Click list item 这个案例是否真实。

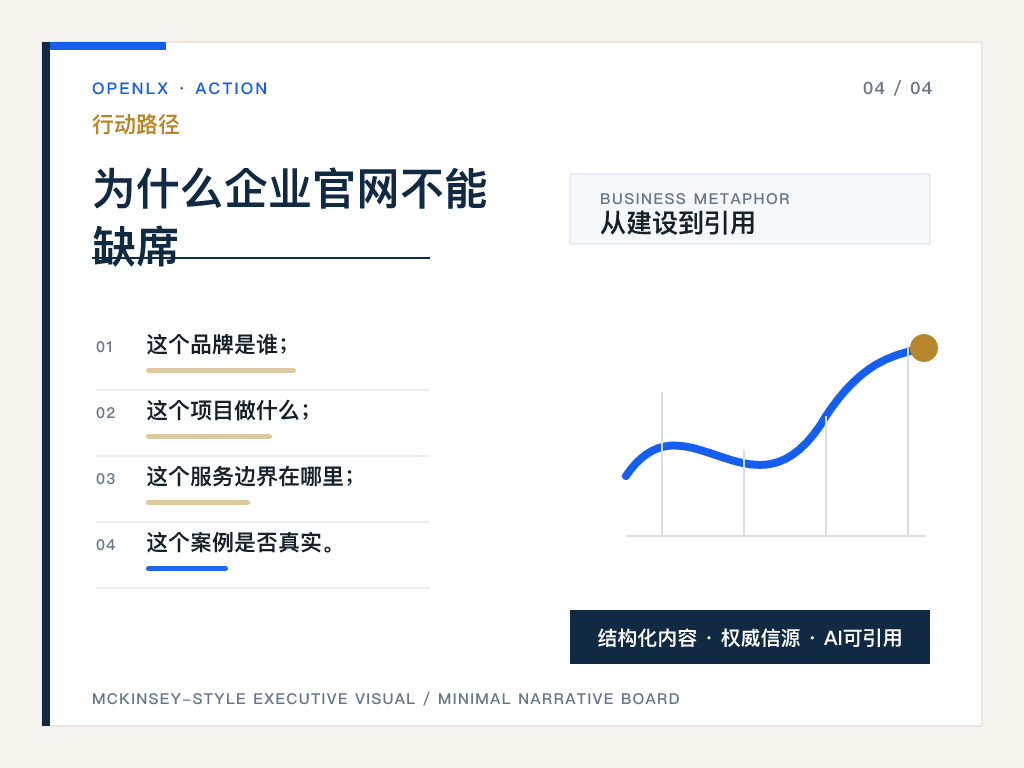coord(241,543)
